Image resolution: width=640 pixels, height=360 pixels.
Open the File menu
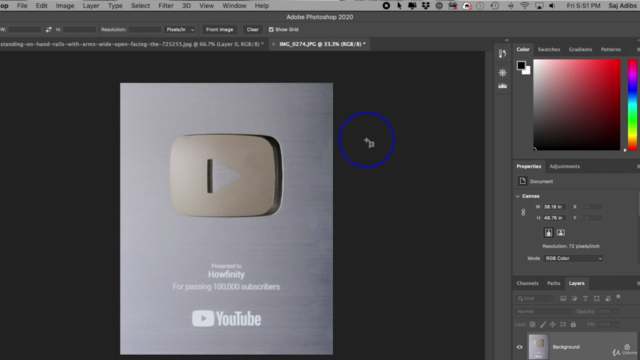[x=22, y=6]
